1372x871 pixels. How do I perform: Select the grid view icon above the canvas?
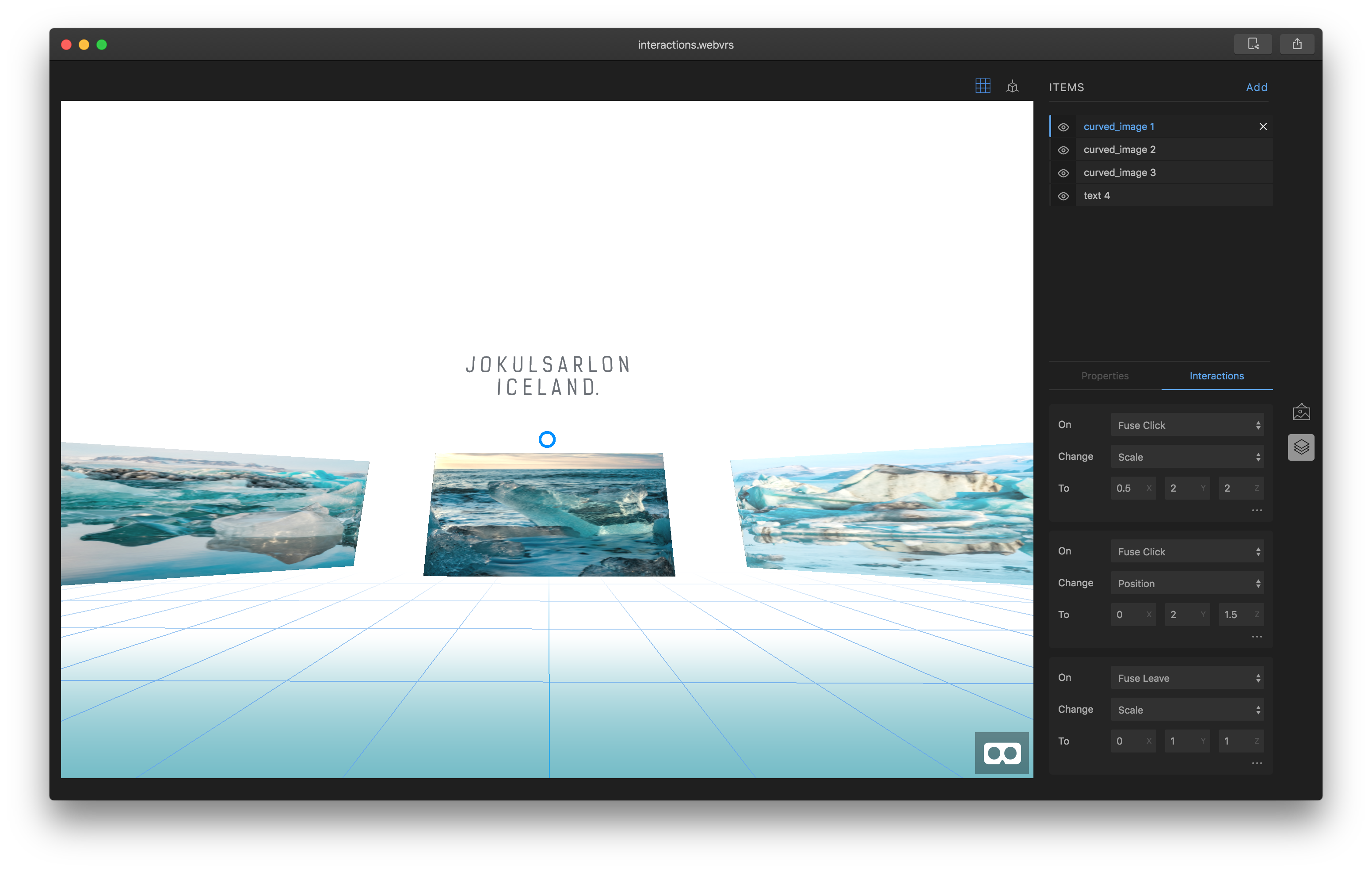[x=983, y=86]
